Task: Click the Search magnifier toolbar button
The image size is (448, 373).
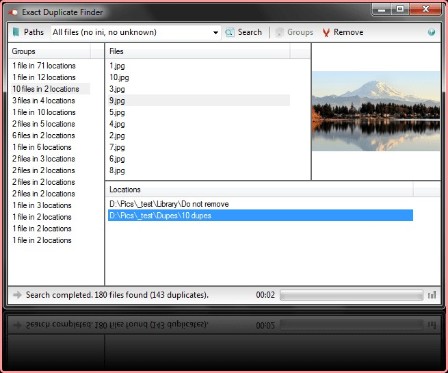Action: click(243, 32)
